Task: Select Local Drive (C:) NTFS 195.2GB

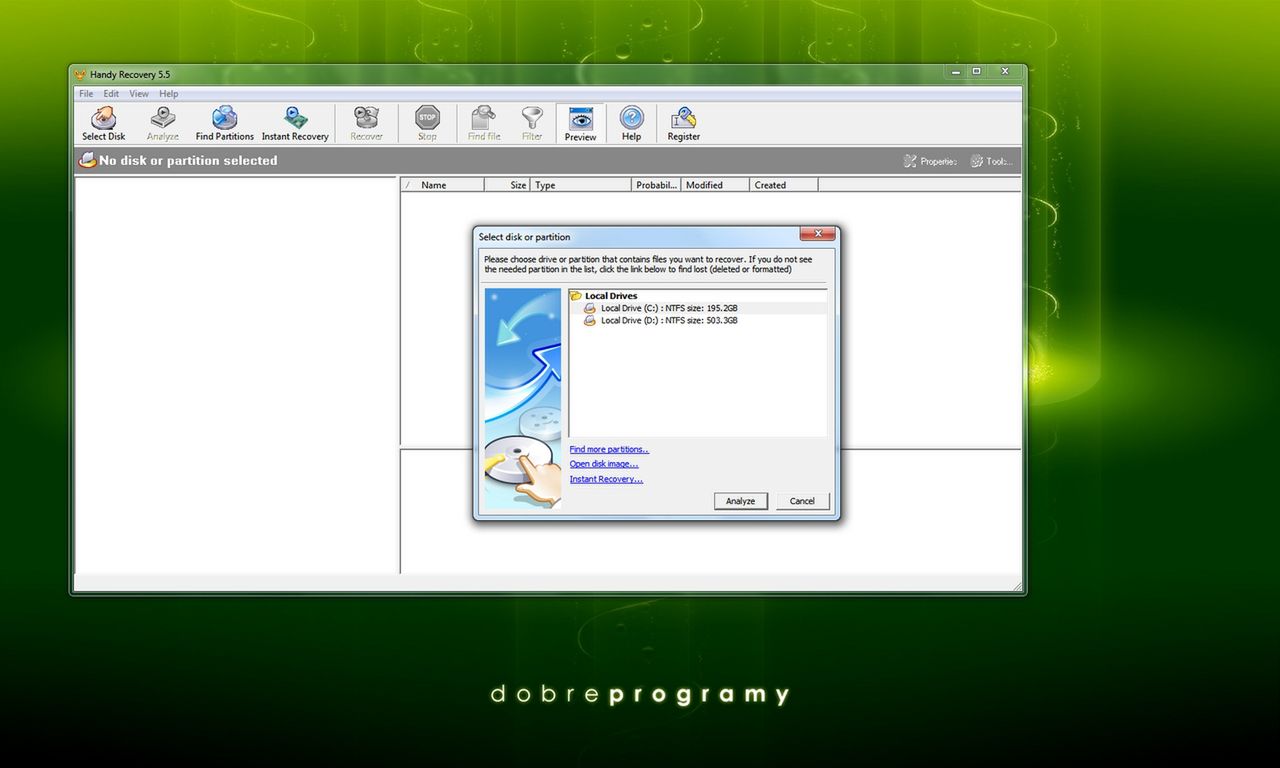Action: pos(669,308)
